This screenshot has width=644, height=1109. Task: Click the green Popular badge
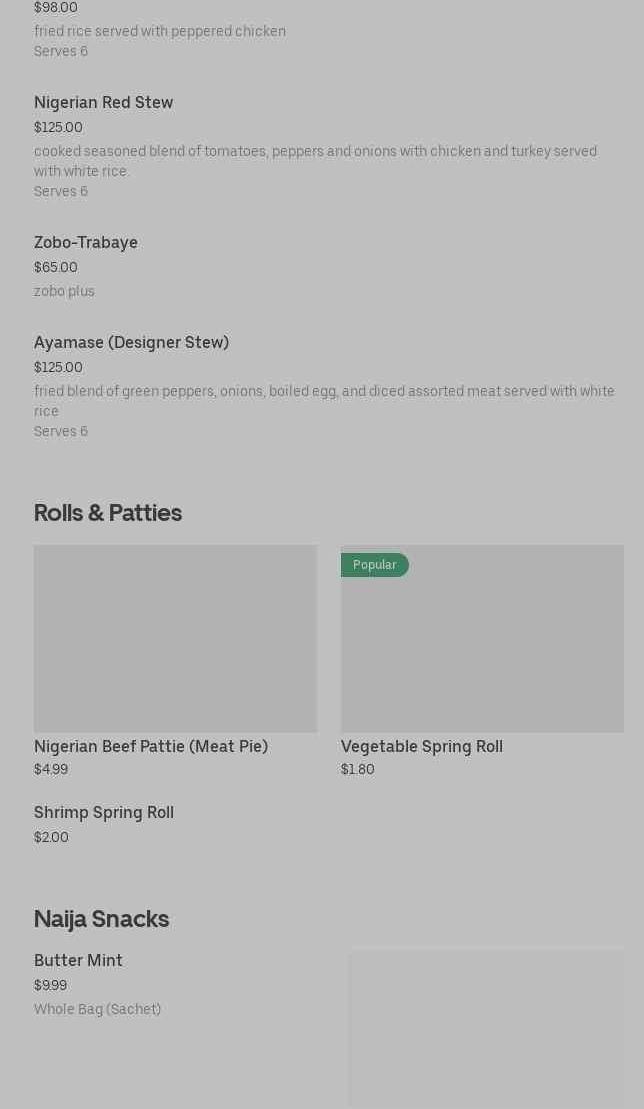pos(374,565)
